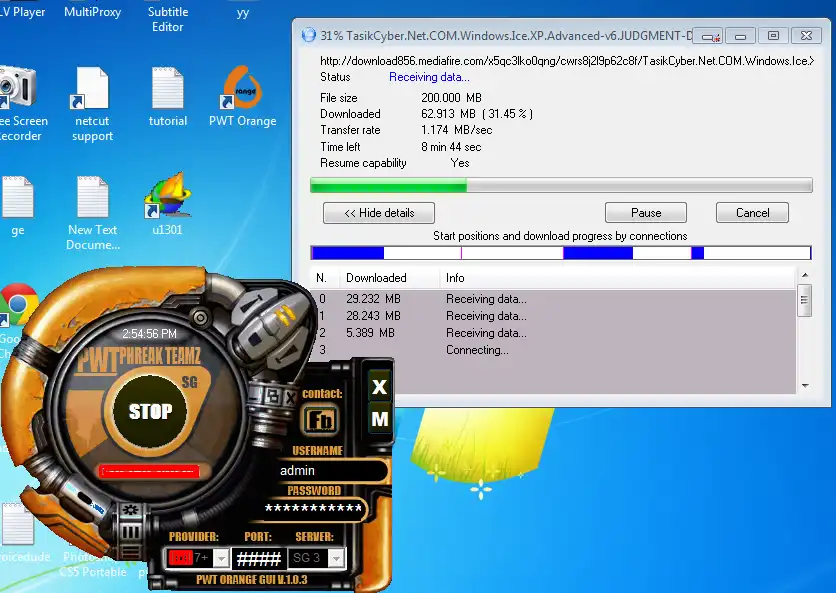The width and height of the screenshot is (836, 593).
Task: Click the '62.913 MB ( 31.45 % )' value
Action: (x=477, y=114)
